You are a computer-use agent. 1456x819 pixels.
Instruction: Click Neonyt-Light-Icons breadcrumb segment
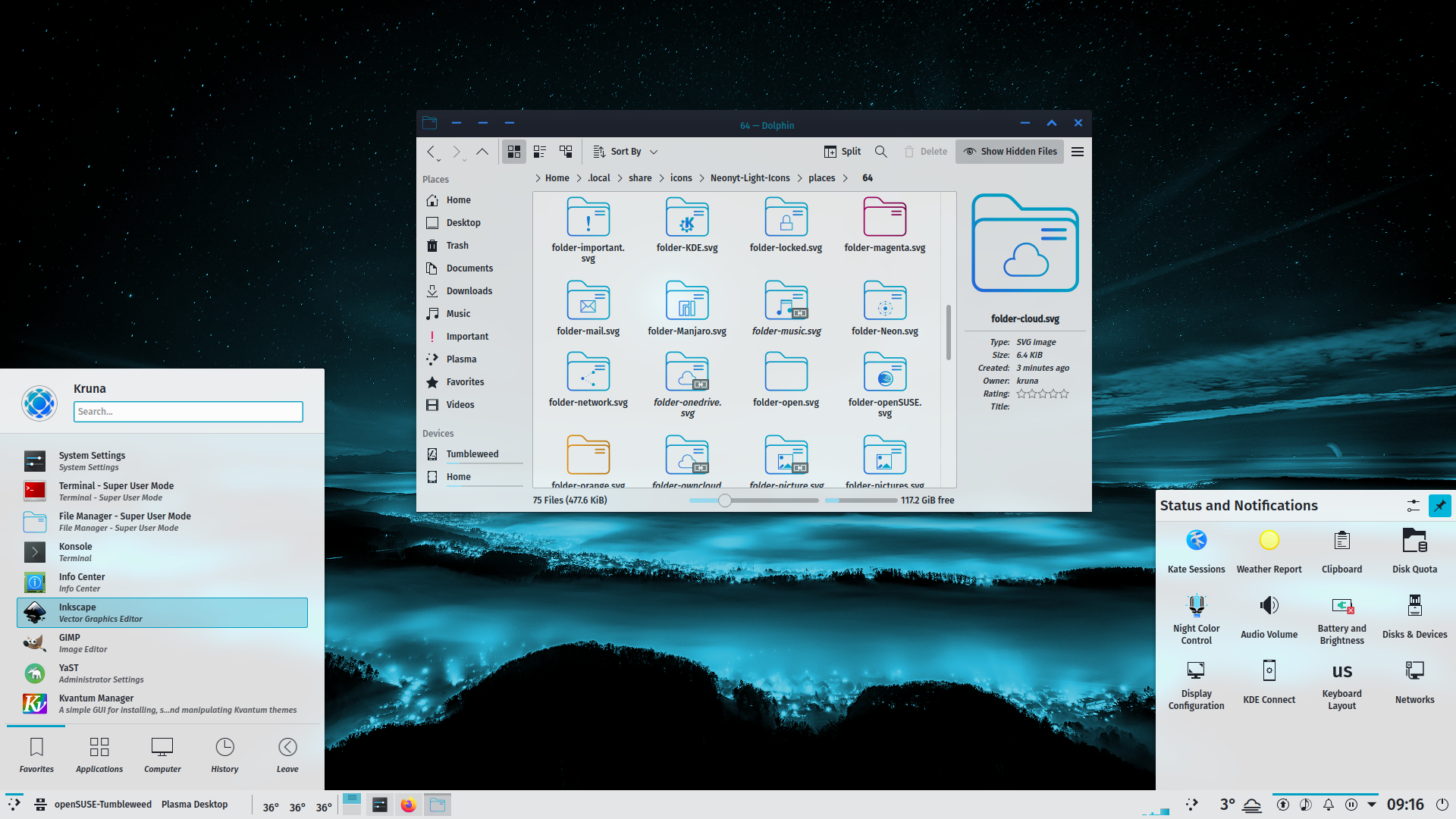coord(750,178)
